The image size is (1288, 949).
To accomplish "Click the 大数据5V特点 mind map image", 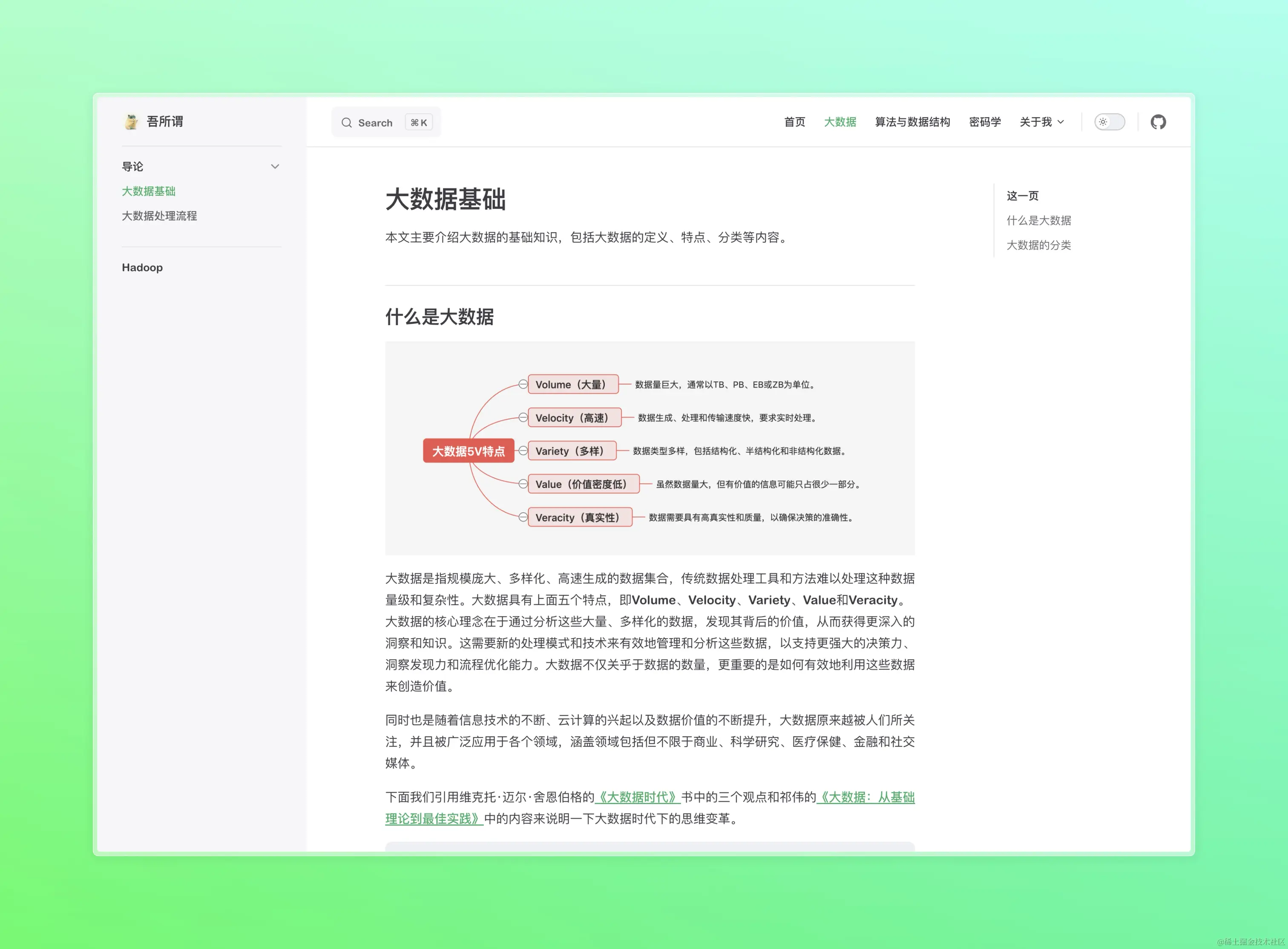I will point(650,448).
